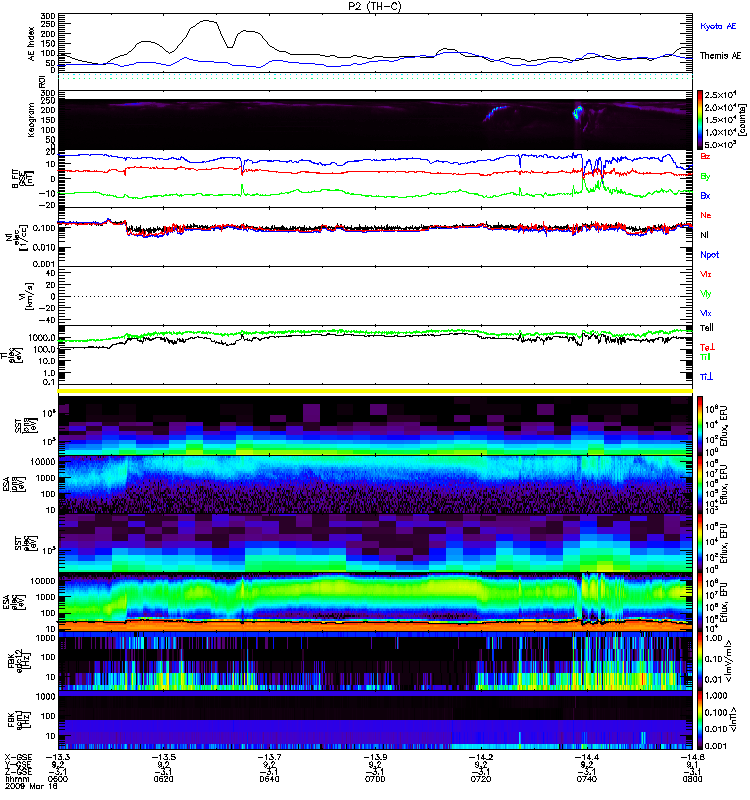The image size is (750, 800).
Task: Click the X-GSE value -14.8
Action: [x=693, y=757]
